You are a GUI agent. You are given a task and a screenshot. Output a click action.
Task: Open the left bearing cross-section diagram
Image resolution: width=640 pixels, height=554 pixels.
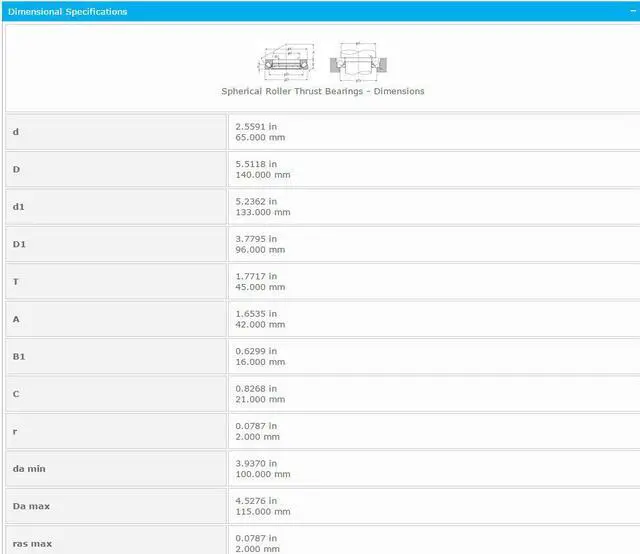288,61
